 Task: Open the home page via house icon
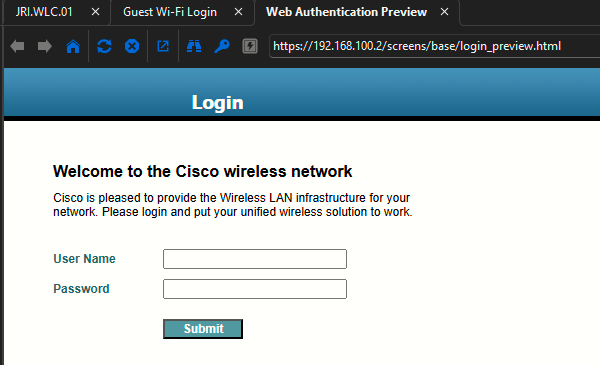click(x=73, y=46)
